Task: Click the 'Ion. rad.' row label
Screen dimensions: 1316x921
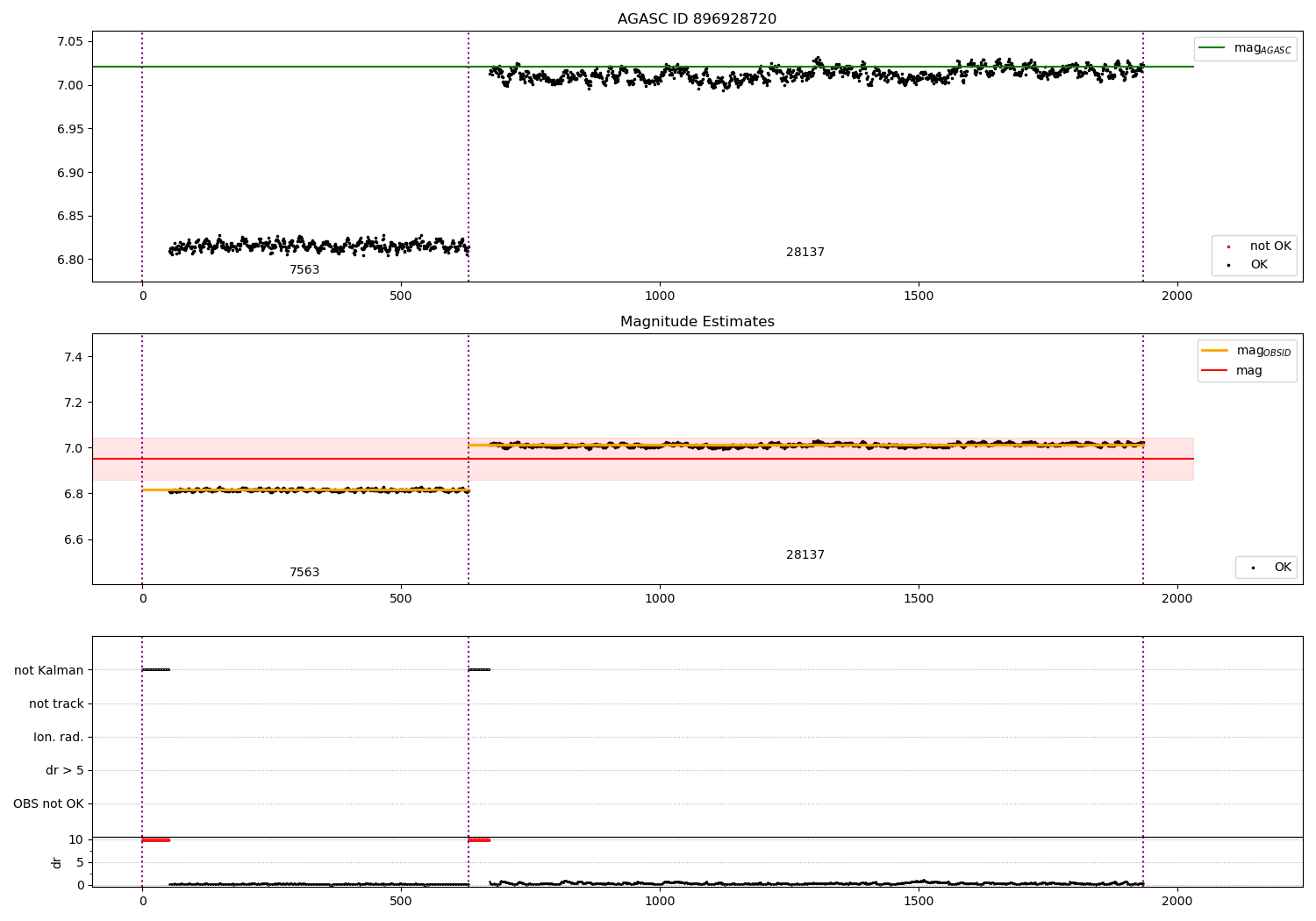Action: point(59,737)
